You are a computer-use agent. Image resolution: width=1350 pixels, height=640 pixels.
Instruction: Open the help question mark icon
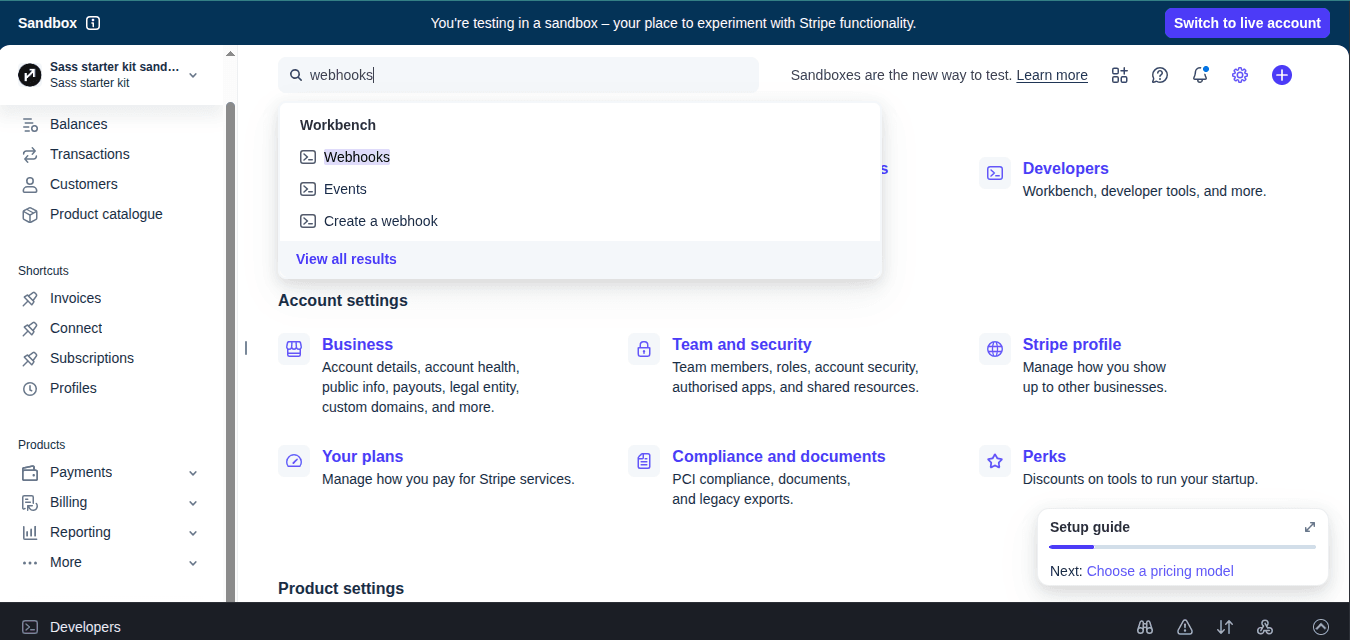point(1160,75)
